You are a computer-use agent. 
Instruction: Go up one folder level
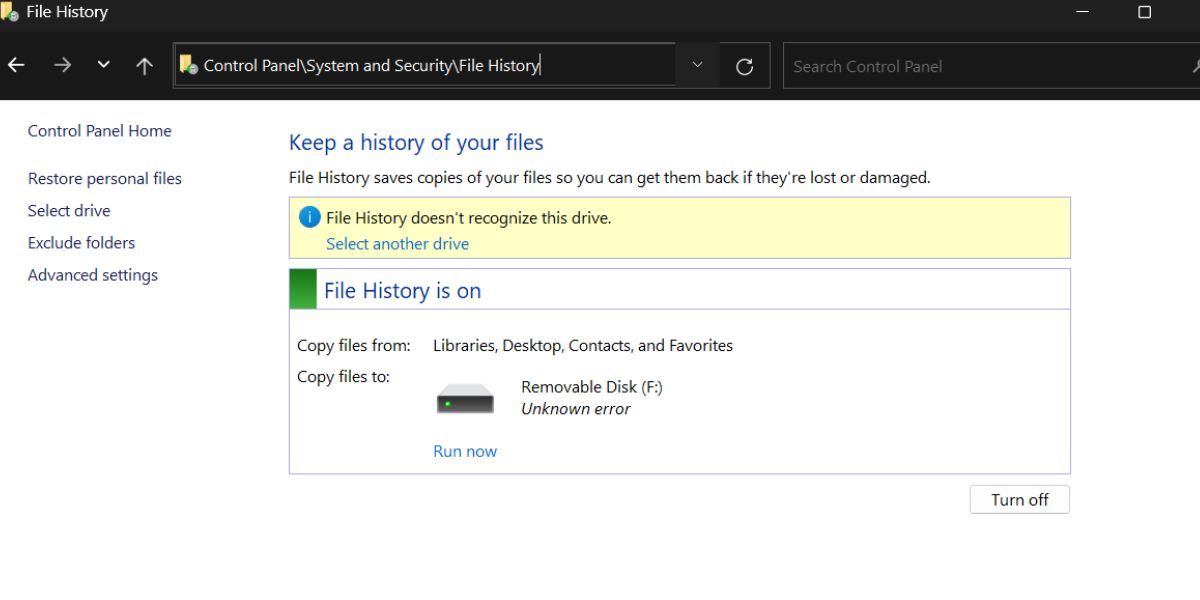click(144, 66)
